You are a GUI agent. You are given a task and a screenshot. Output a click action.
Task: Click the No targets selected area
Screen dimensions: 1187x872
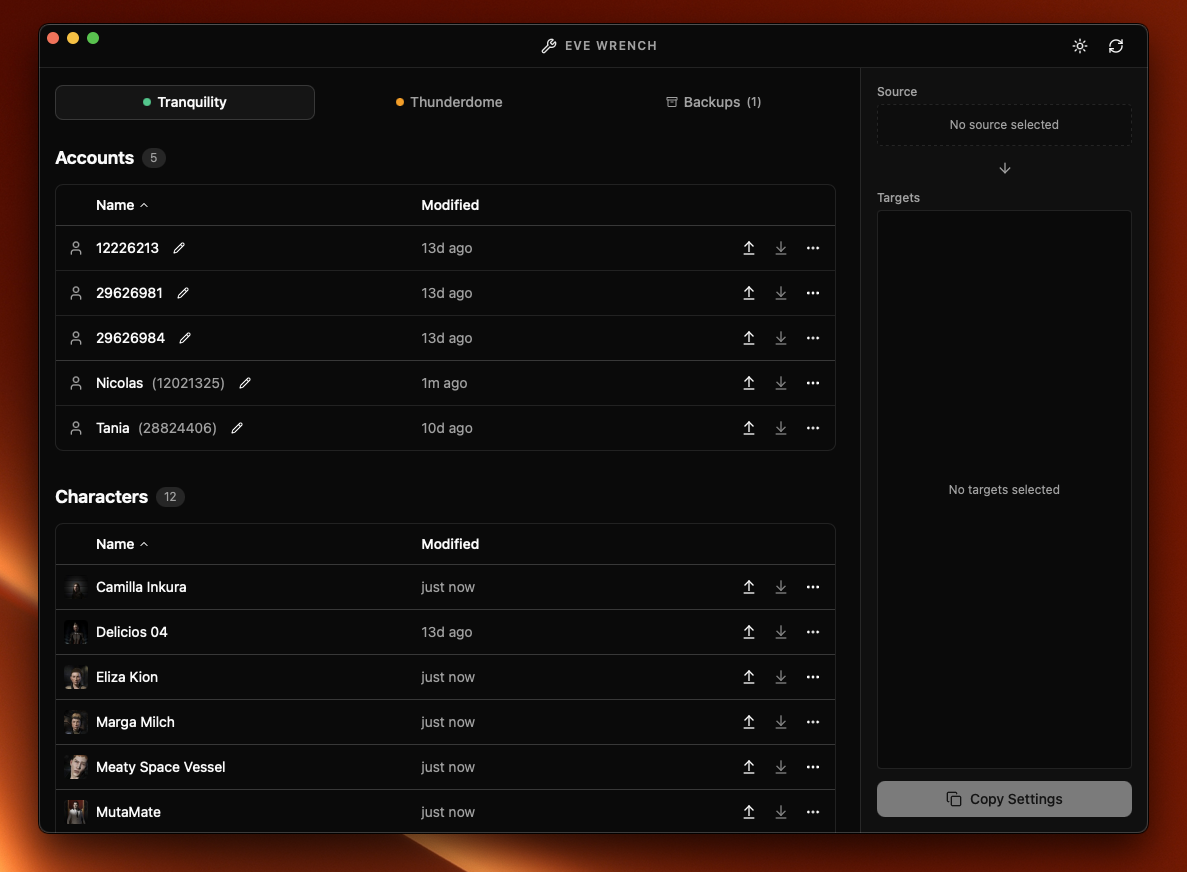[x=1004, y=490]
